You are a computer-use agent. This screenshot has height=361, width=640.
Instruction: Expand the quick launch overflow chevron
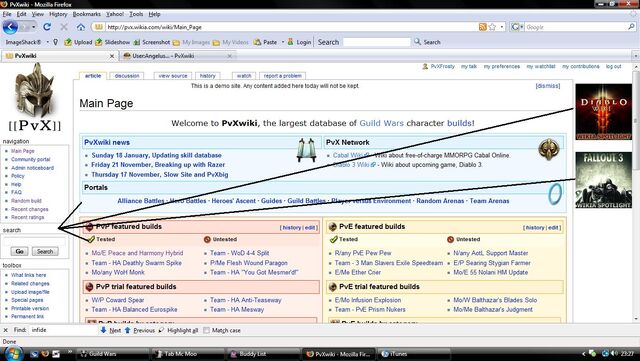point(69,351)
